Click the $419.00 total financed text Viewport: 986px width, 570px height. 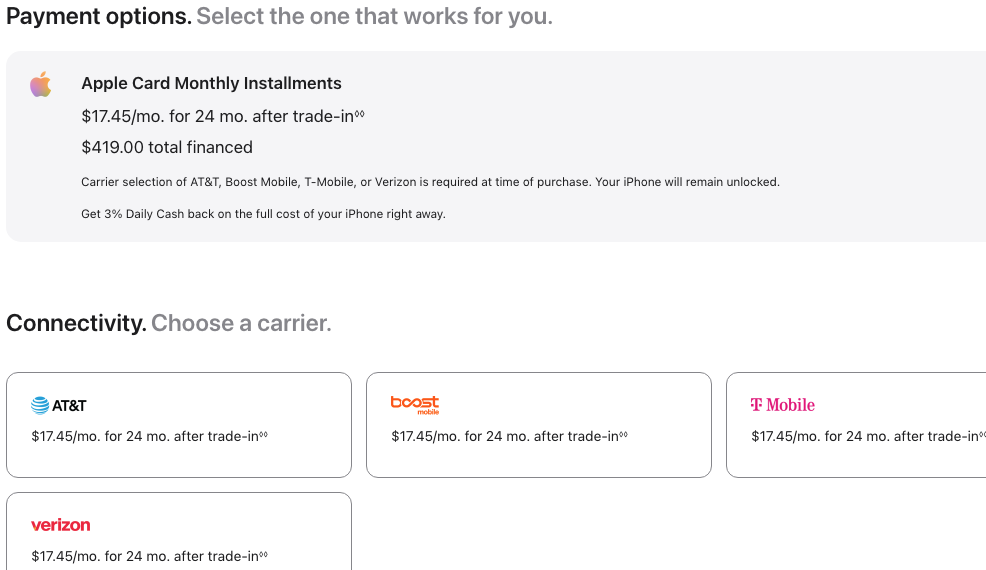point(167,147)
